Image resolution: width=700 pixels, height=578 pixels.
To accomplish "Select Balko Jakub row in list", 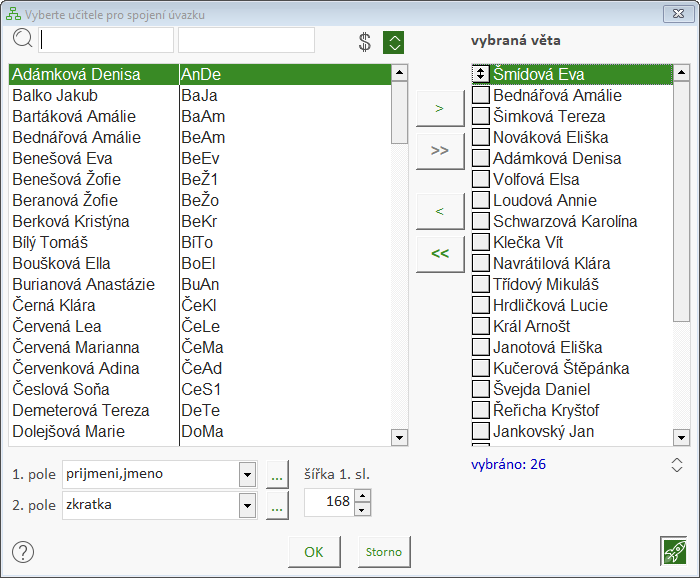I will pyautogui.click(x=55, y=96).
